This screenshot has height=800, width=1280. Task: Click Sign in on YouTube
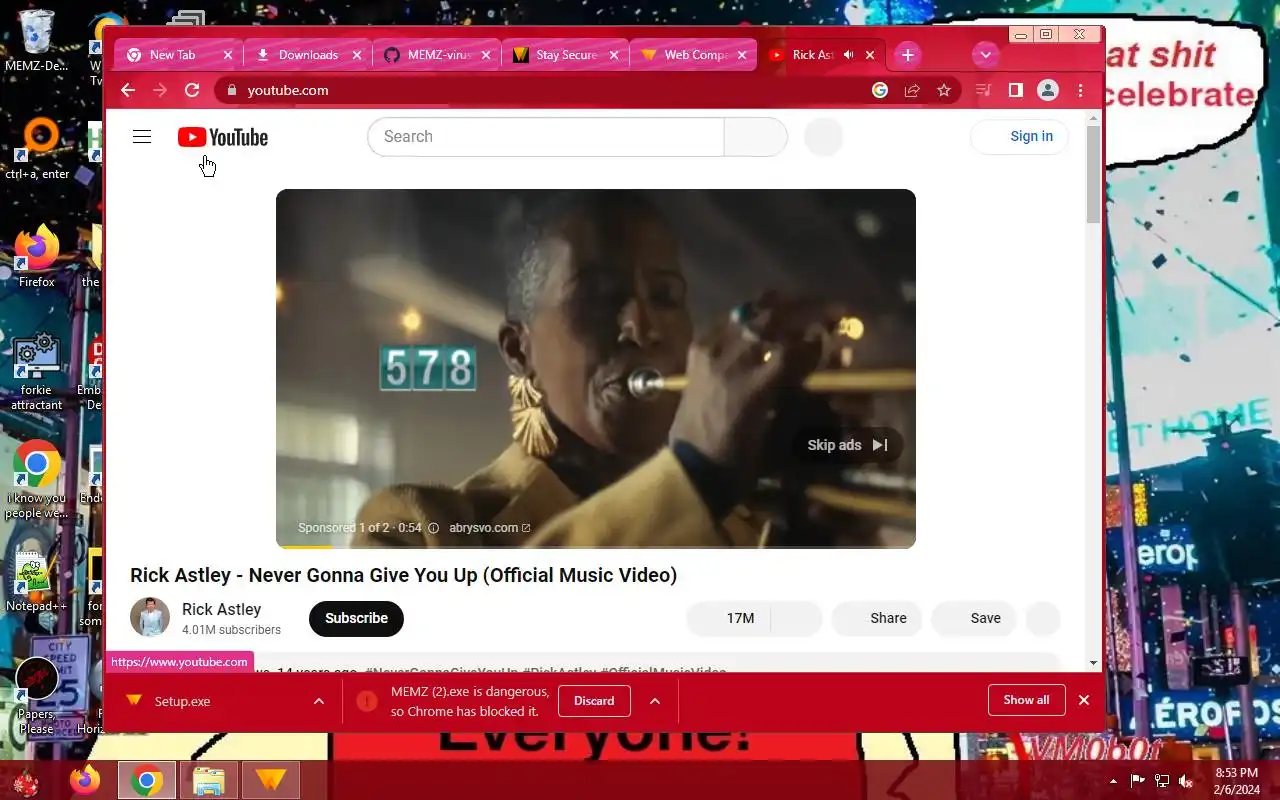tap(1020, 137)
